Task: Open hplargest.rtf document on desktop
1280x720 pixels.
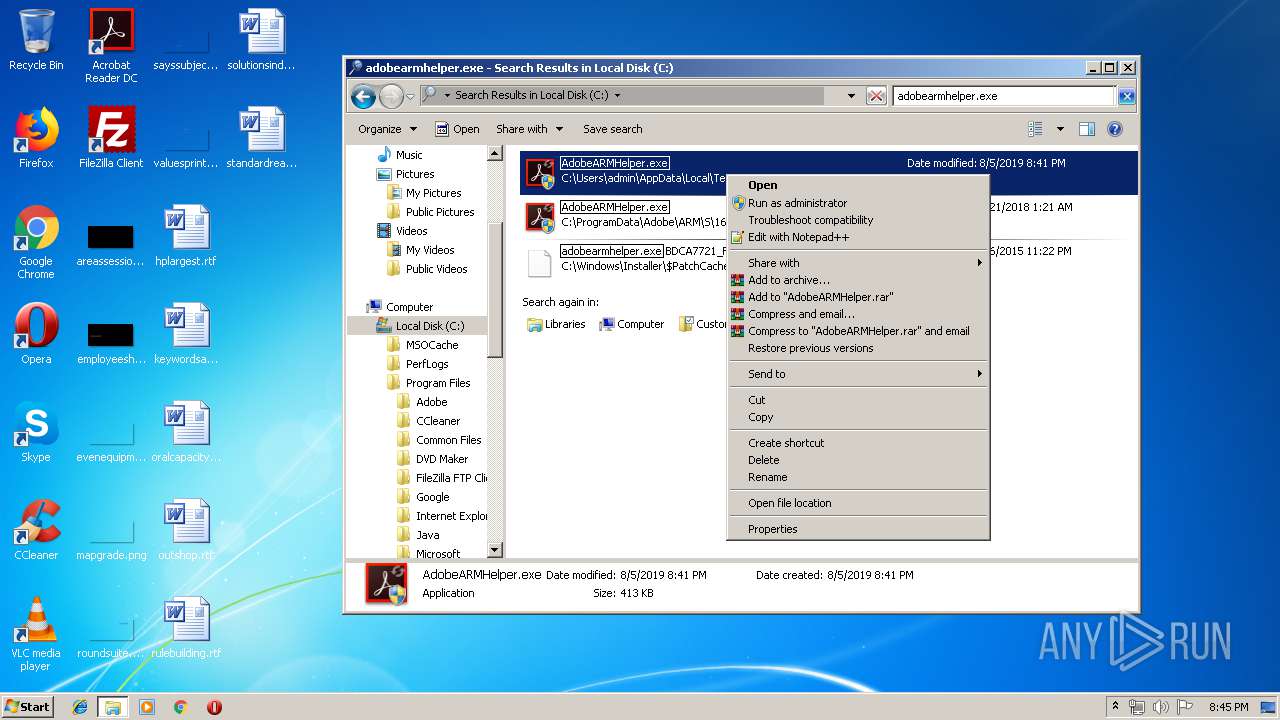Action: [186, 236]
